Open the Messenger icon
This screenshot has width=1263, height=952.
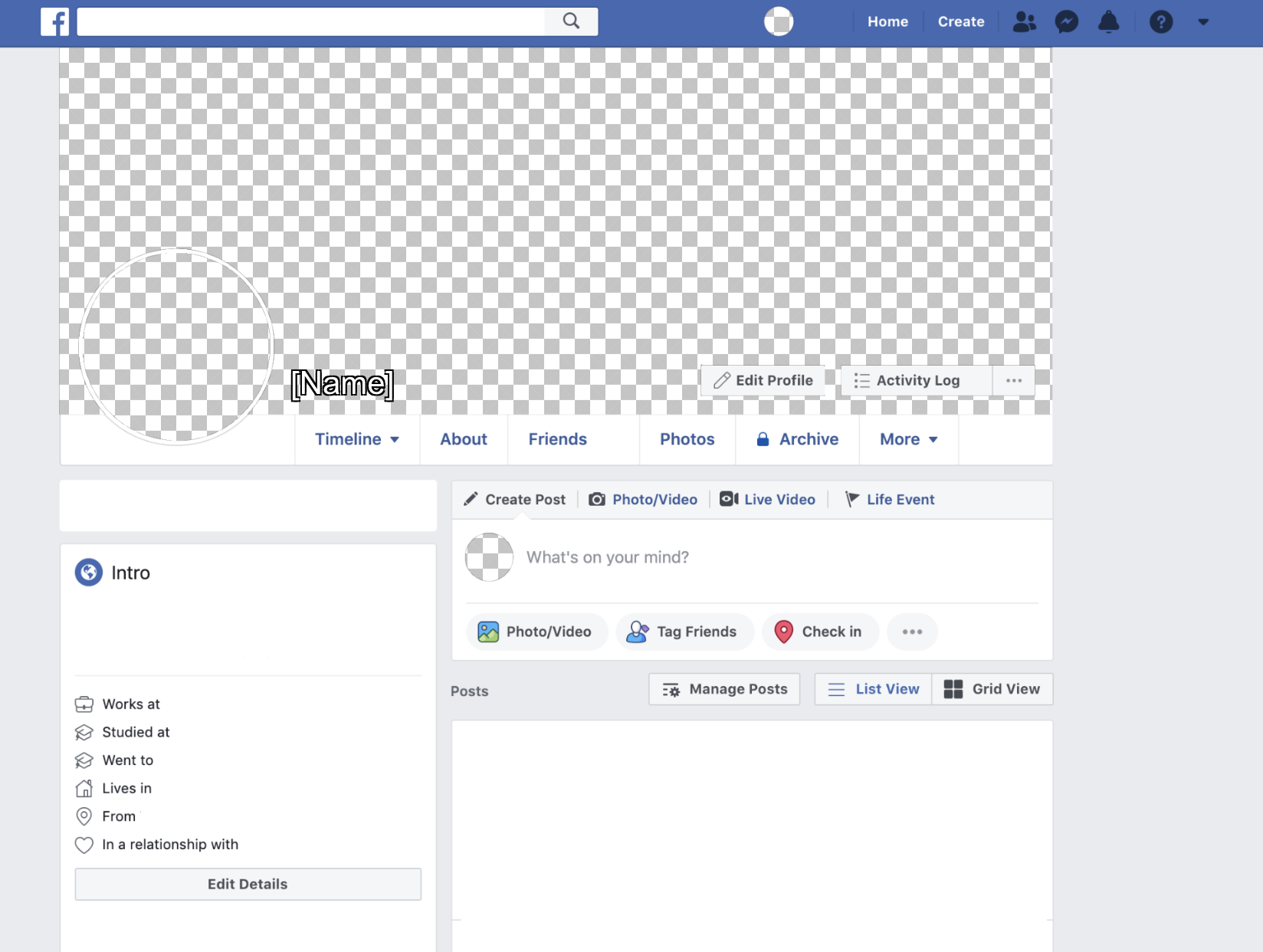1066,21
